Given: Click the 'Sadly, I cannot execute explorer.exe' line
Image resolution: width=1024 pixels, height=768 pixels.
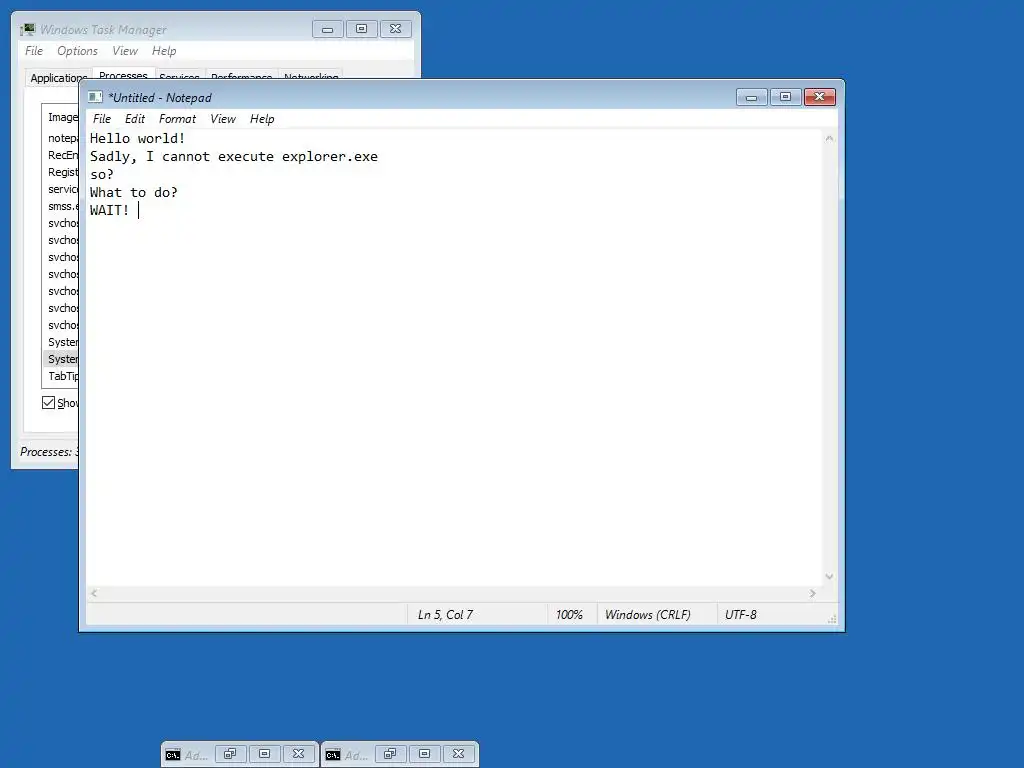Looking at the screenshot, I should (x=234, y=157).
